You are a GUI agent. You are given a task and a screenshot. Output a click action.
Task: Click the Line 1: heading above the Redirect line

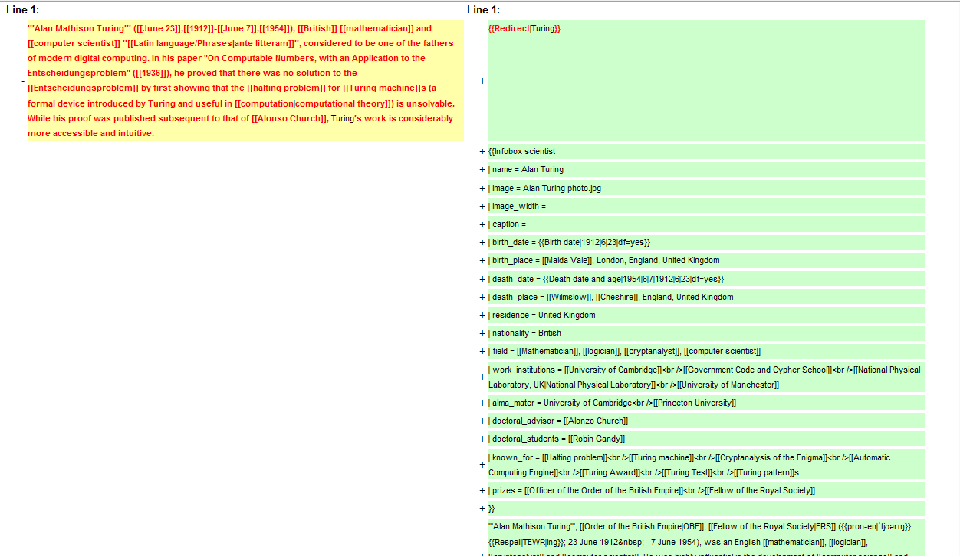click(x=483, y=10)
